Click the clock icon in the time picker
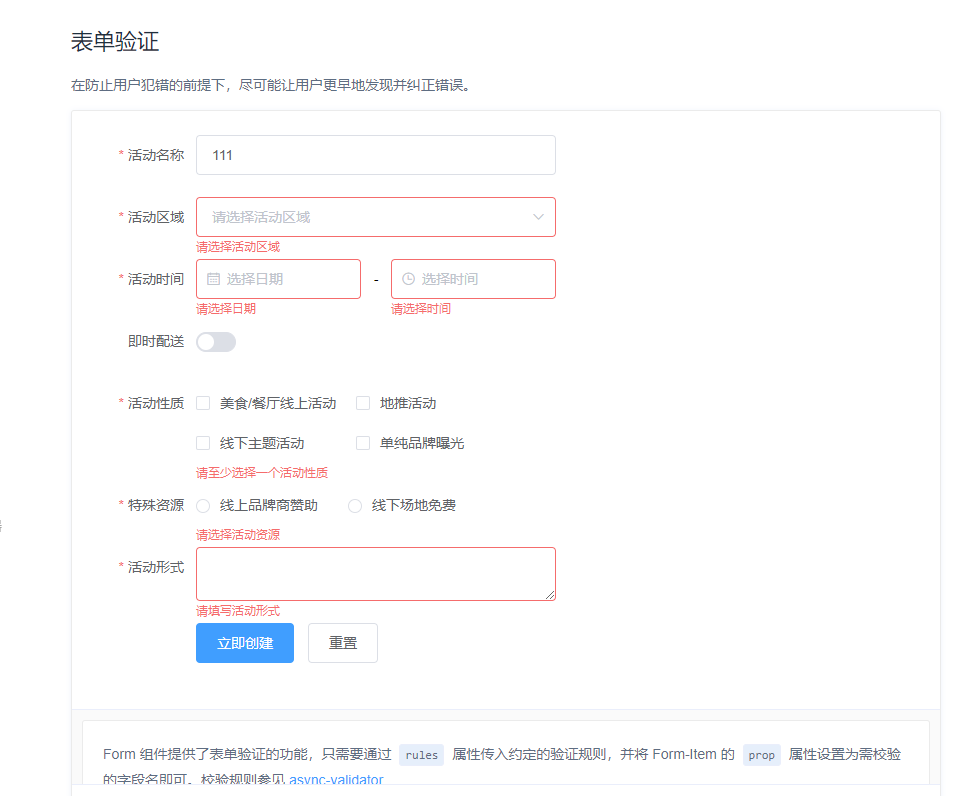 [409, 279]
